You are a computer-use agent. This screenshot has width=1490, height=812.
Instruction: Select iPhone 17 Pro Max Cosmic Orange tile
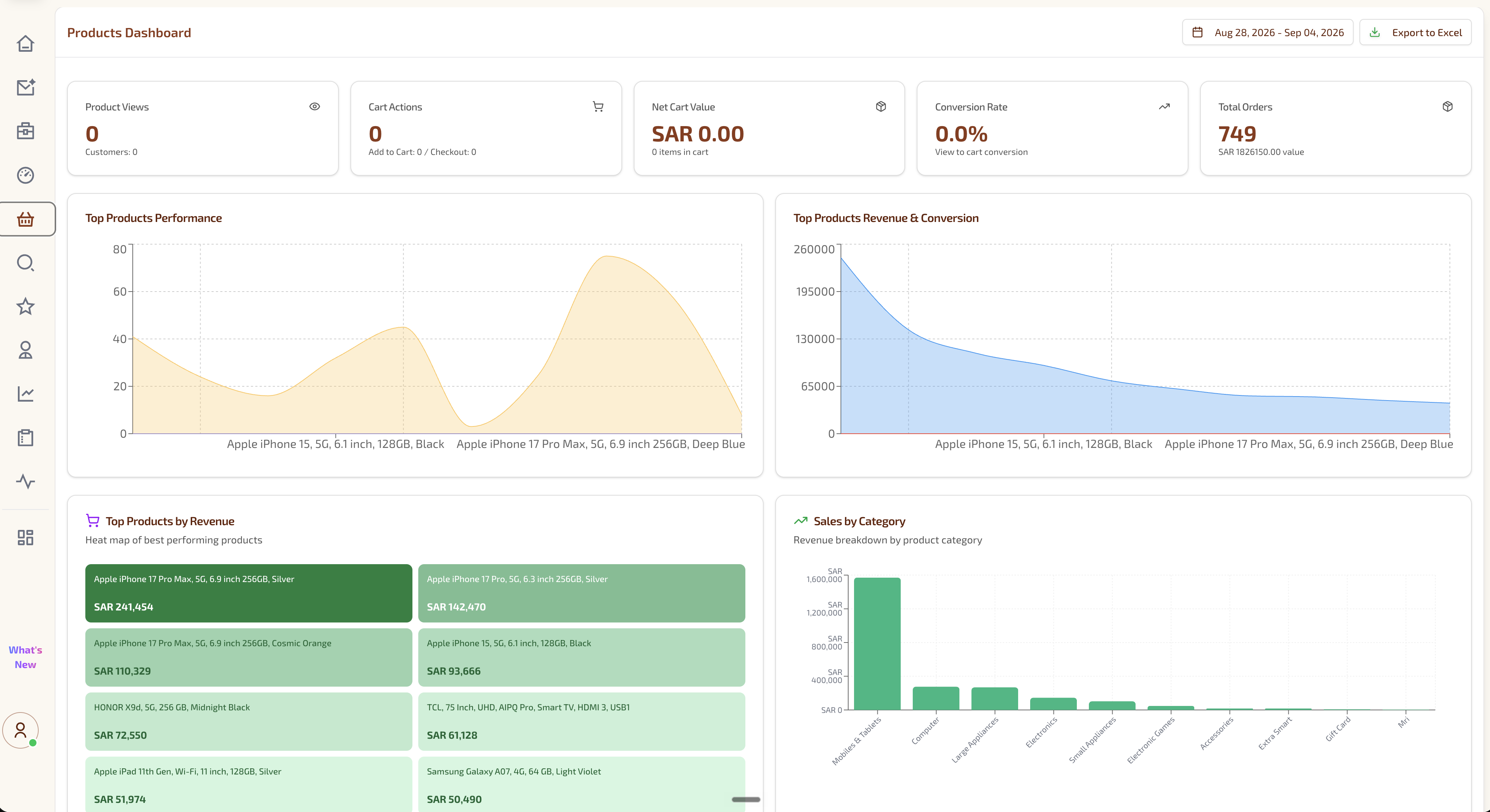click(x=249, y=657)
